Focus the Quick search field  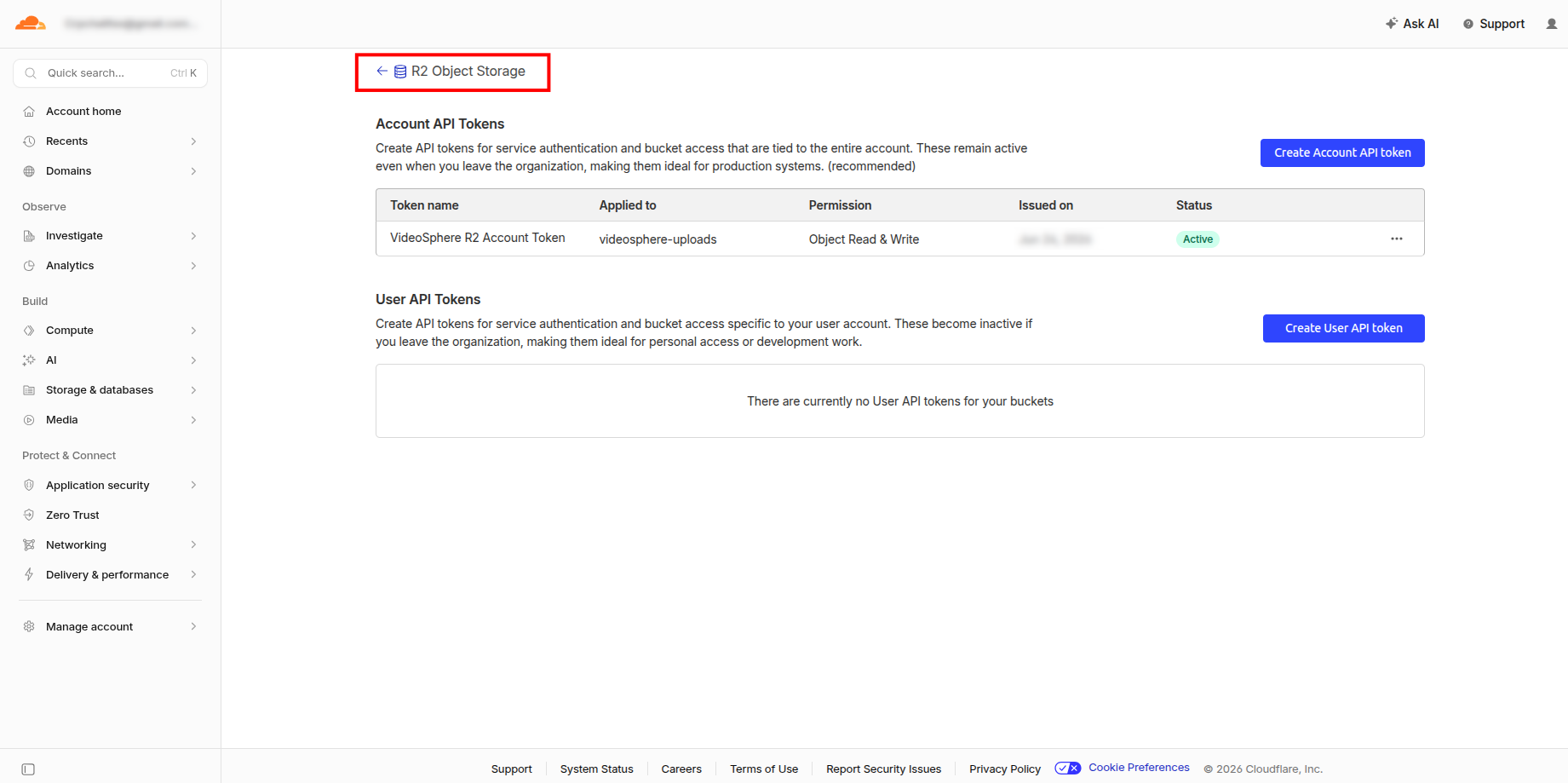tap(110, 73)
